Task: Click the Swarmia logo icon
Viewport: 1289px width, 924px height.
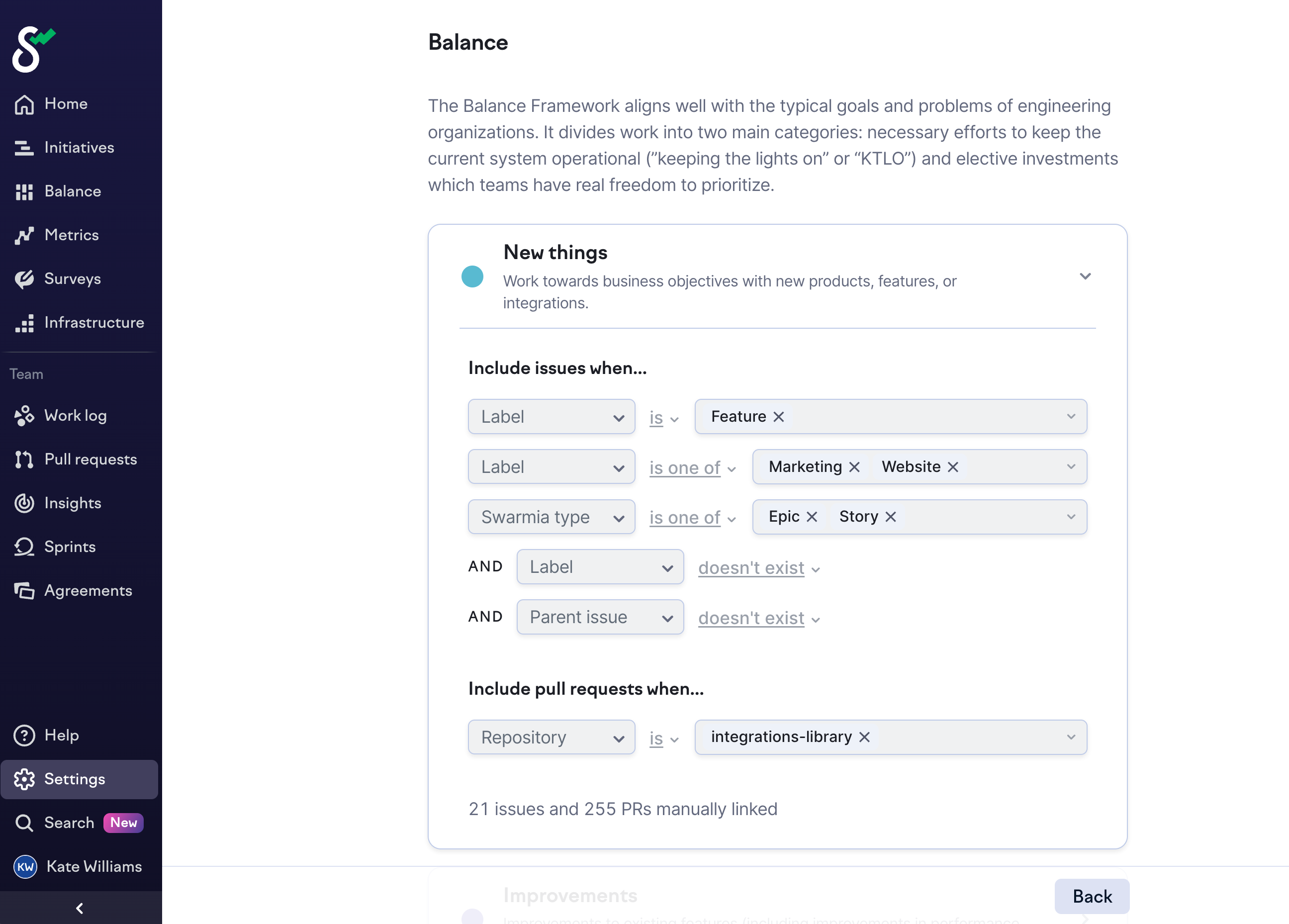Action: pyautogui.click(x=33, y=49)
